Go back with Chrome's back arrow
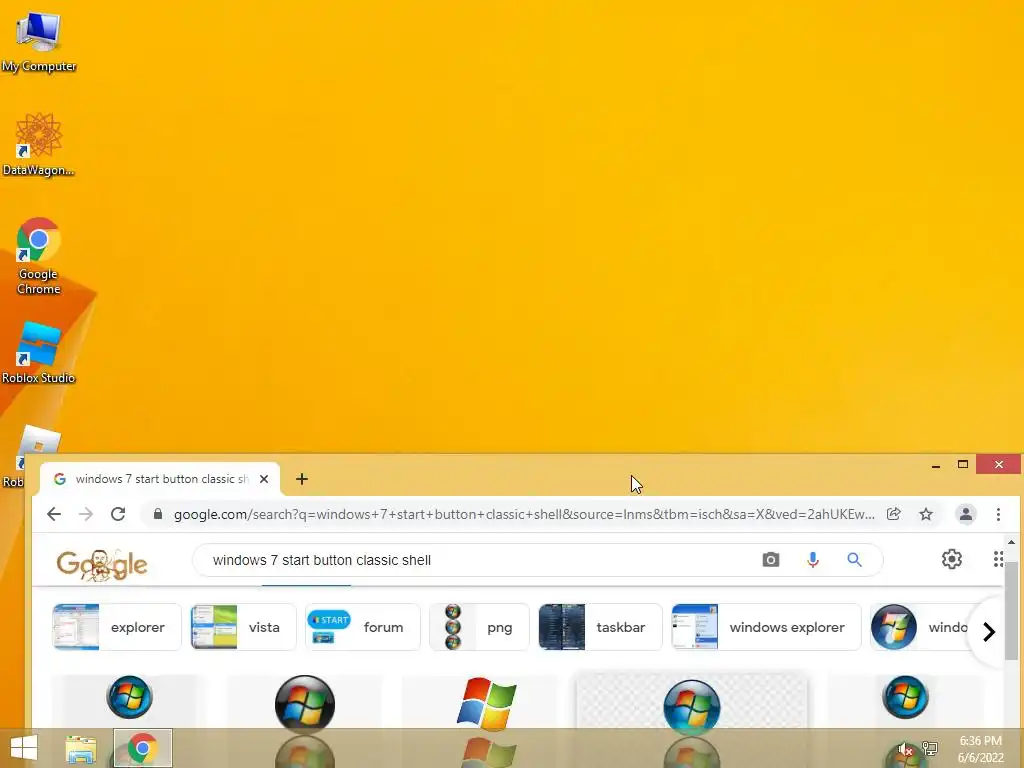 (54, 514)
